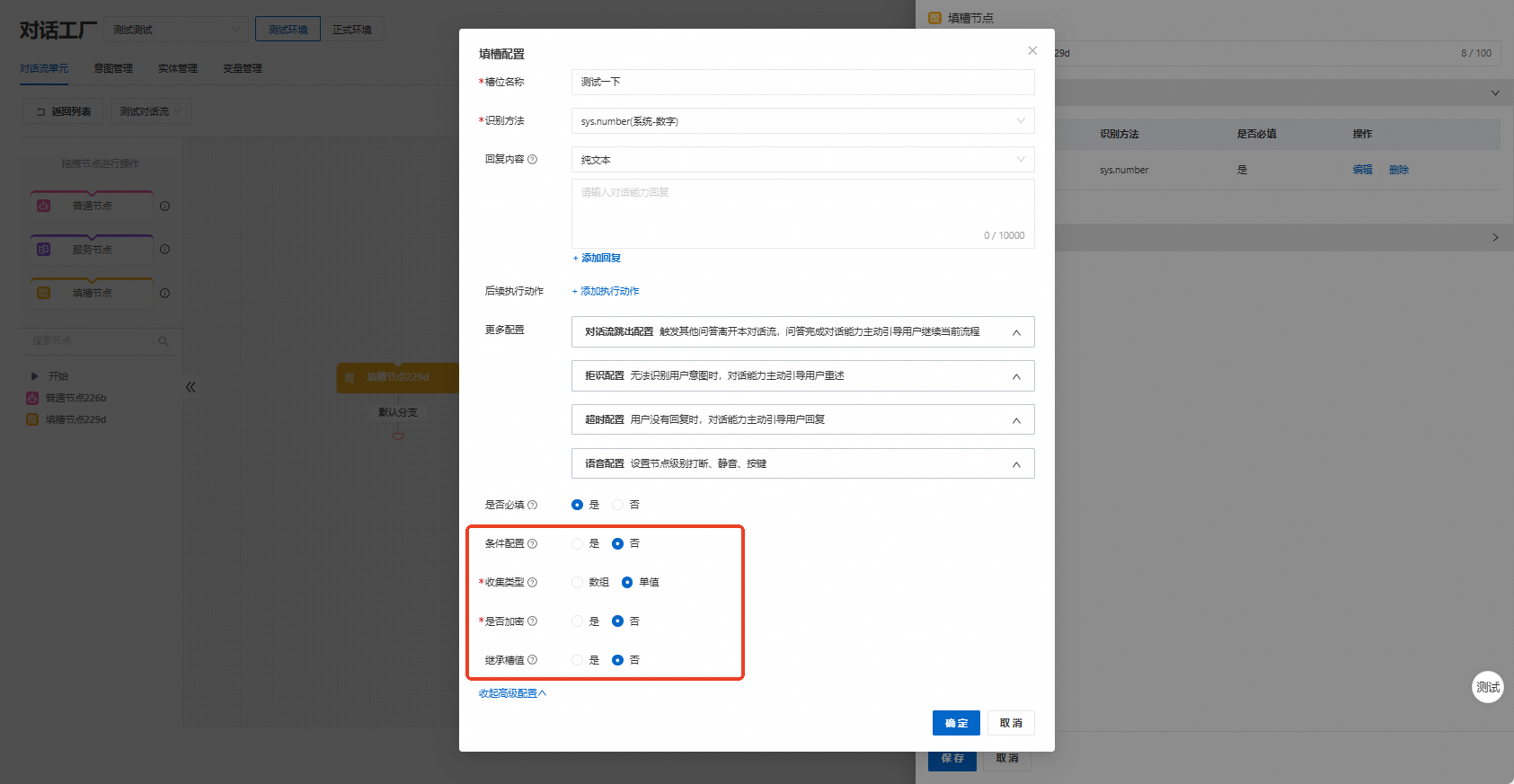Click the node icon on canvas 填槽节点229d

(x=350, y=377)
